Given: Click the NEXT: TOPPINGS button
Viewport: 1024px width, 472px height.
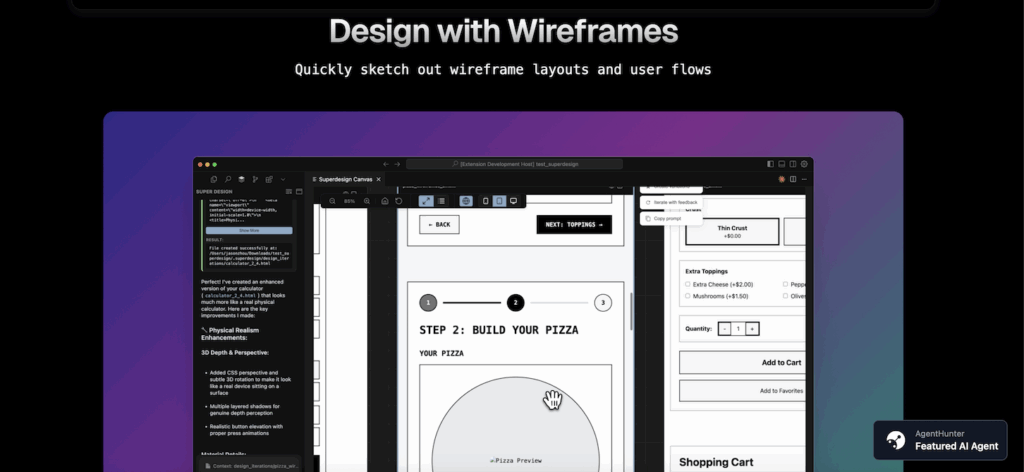Looking at the screenshot, I should (573, 225).
